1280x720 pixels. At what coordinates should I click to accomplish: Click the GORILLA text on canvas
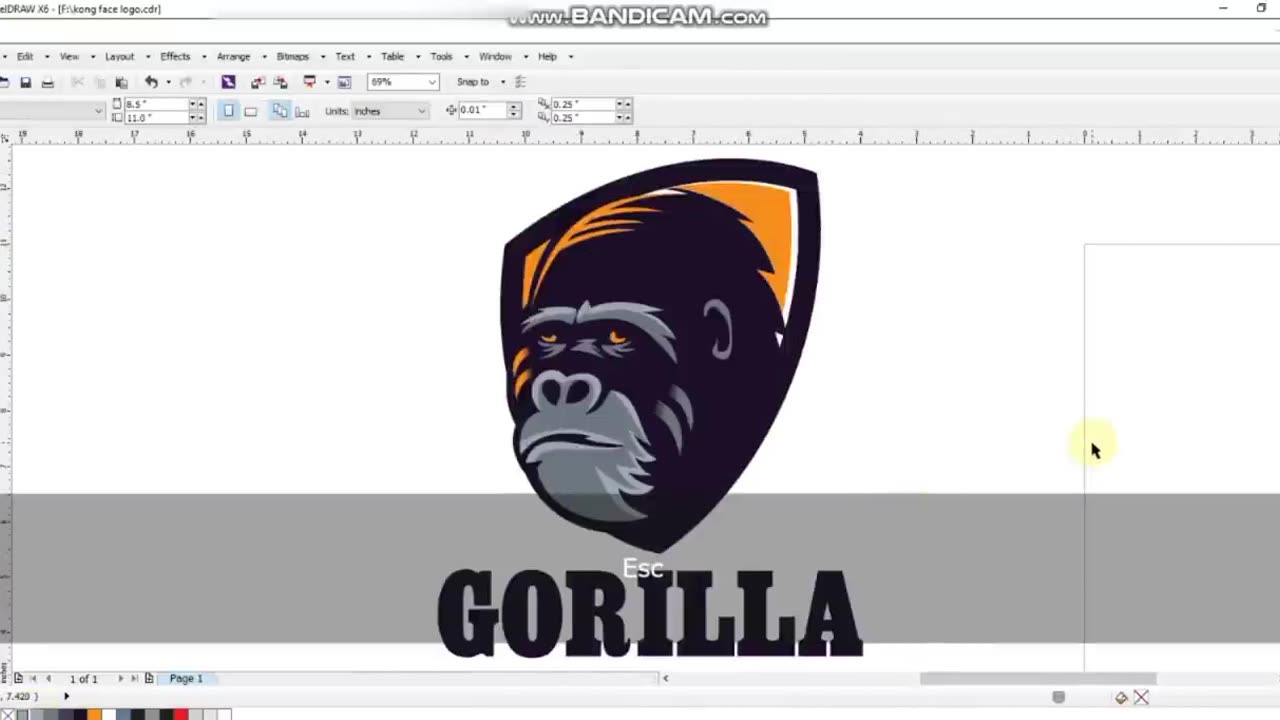[650, 613]
